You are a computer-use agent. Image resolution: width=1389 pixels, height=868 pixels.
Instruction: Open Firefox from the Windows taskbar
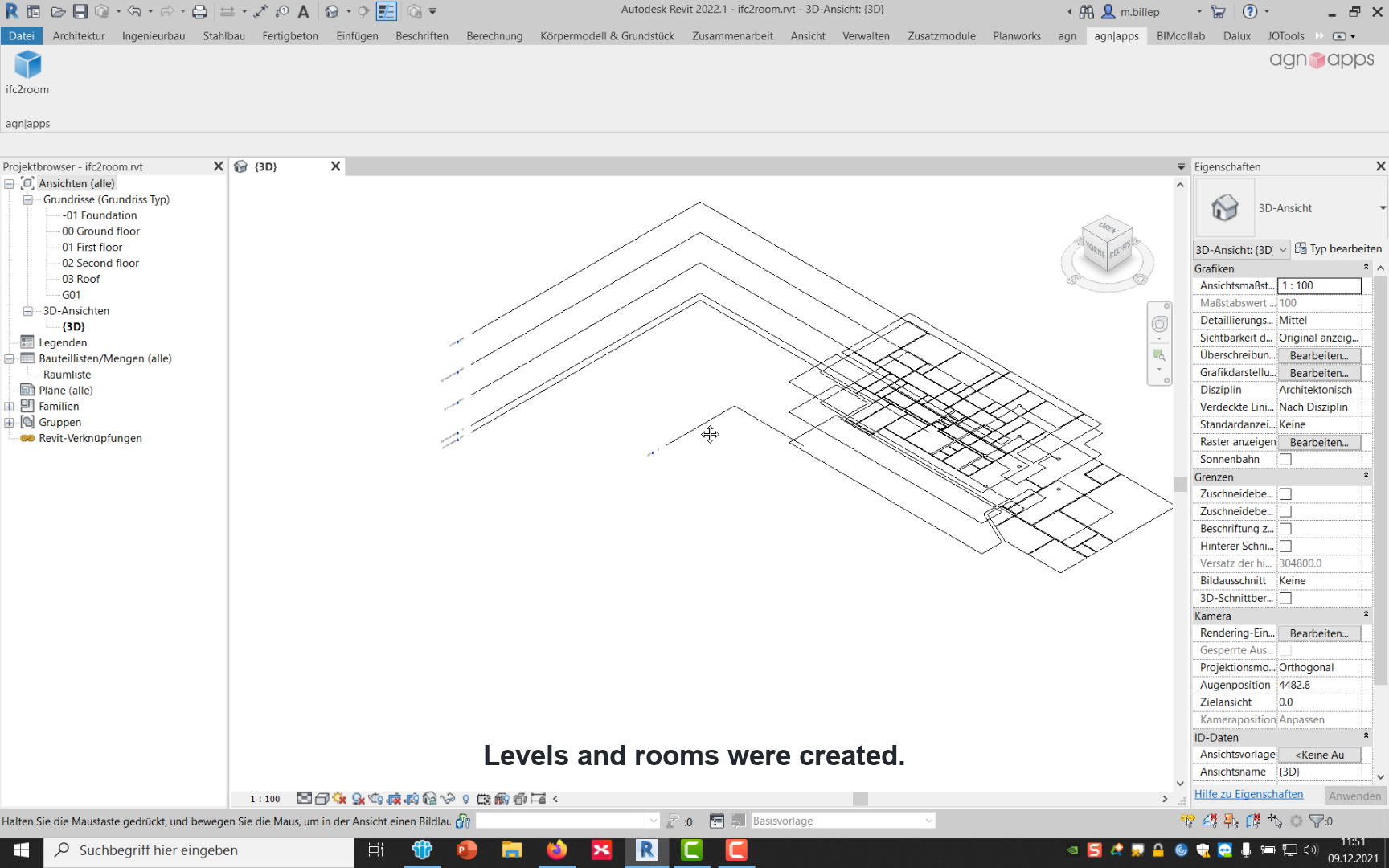coord(556,850)
